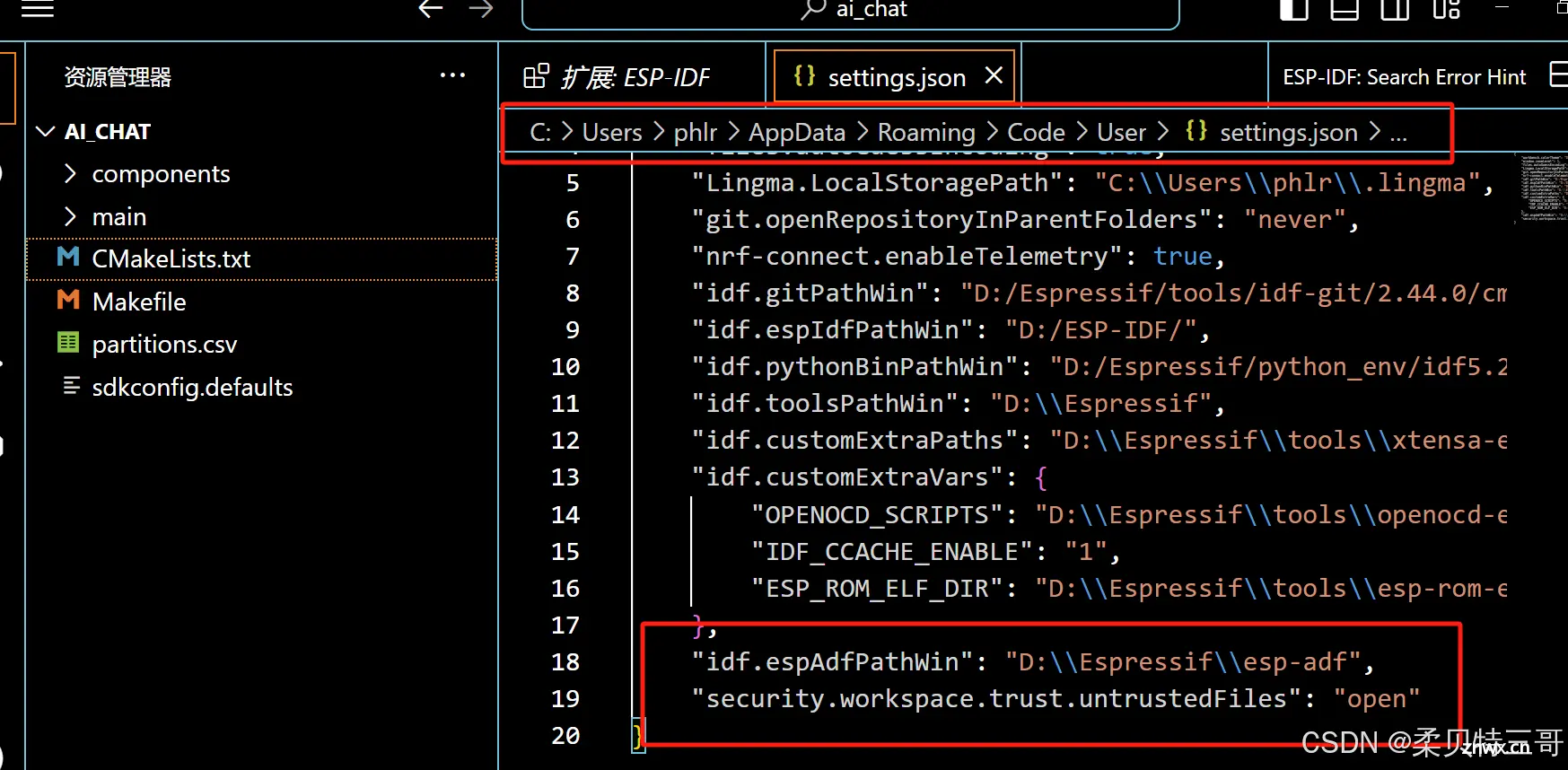Viewport: 1568px width, 770px height.
Task: Click "Lingma.LocalStoragePath" key
Action: [x=877, y=183]
